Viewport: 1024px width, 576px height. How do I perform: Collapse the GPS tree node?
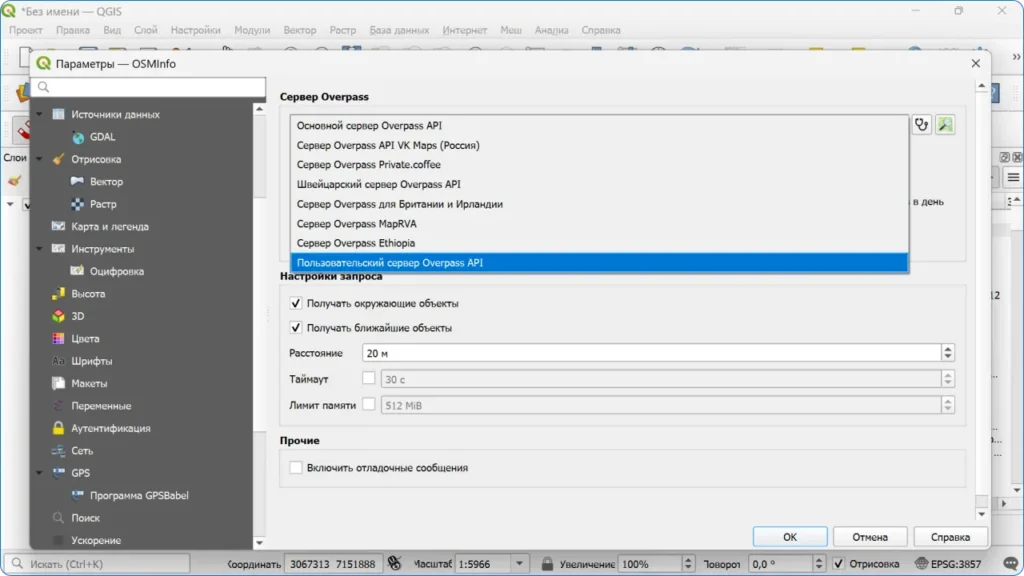click(x=39, y=473)
